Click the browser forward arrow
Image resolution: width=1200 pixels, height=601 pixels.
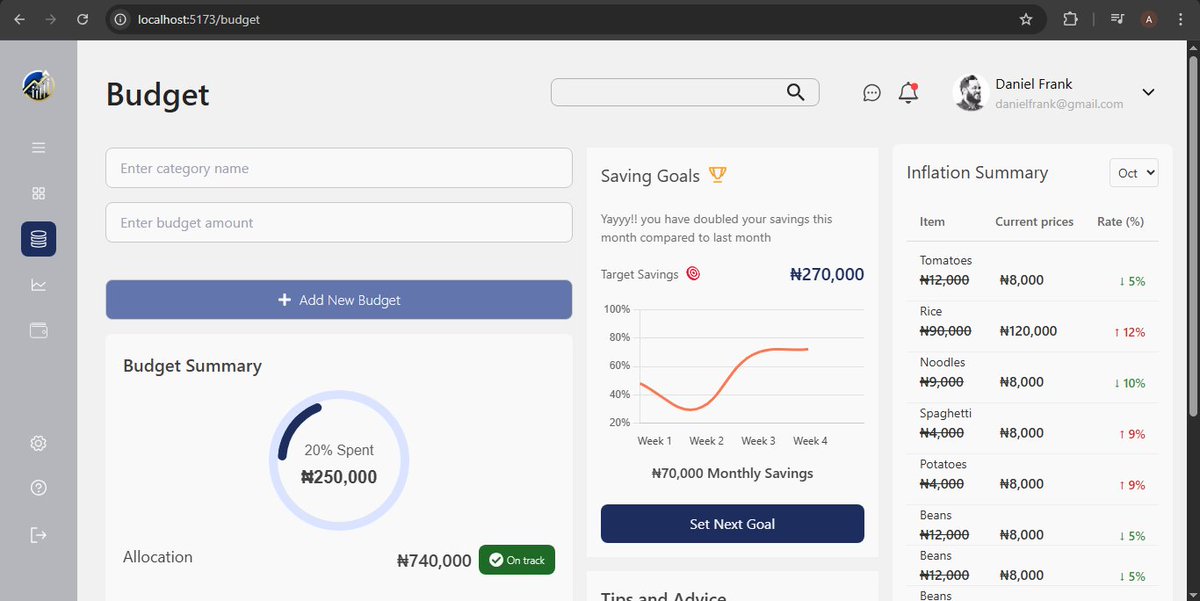[x=51, y=19]
